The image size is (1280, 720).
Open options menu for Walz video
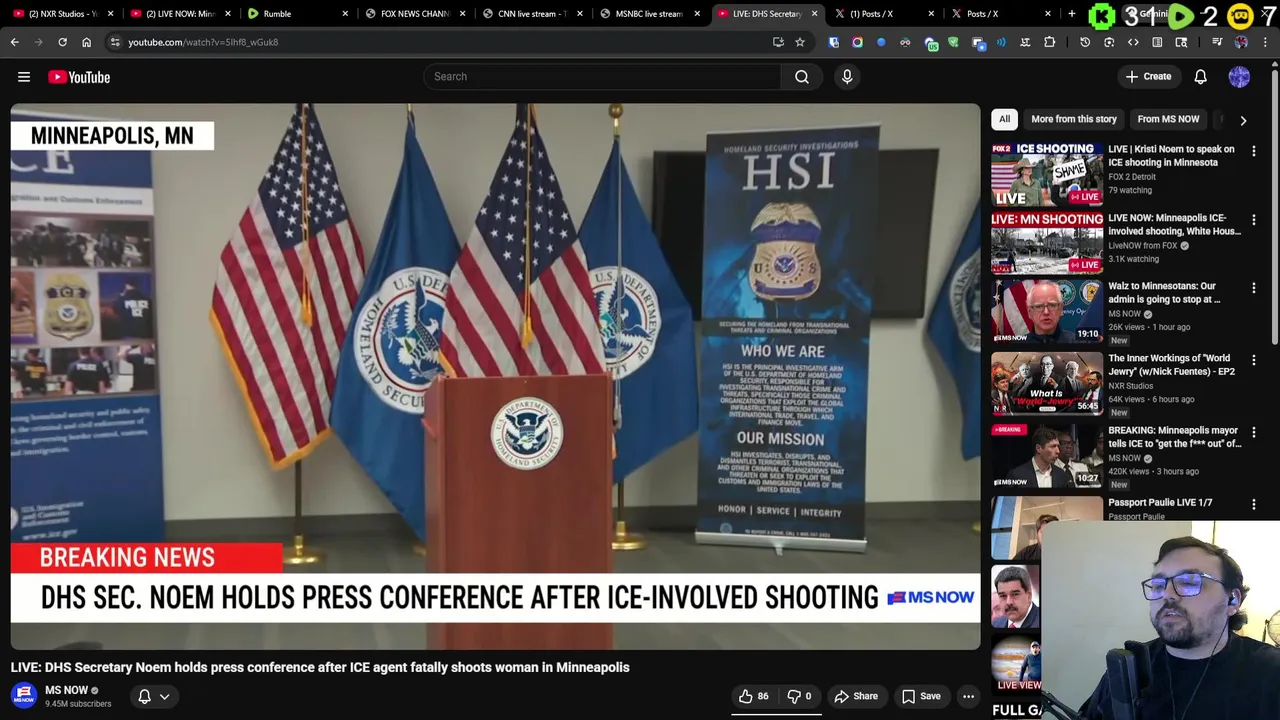click(x=1253, y=288)
